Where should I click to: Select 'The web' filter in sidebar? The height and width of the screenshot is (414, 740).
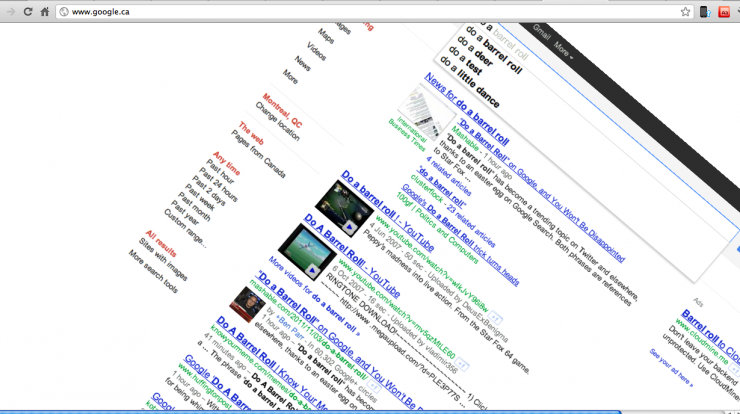click(251, 133)
